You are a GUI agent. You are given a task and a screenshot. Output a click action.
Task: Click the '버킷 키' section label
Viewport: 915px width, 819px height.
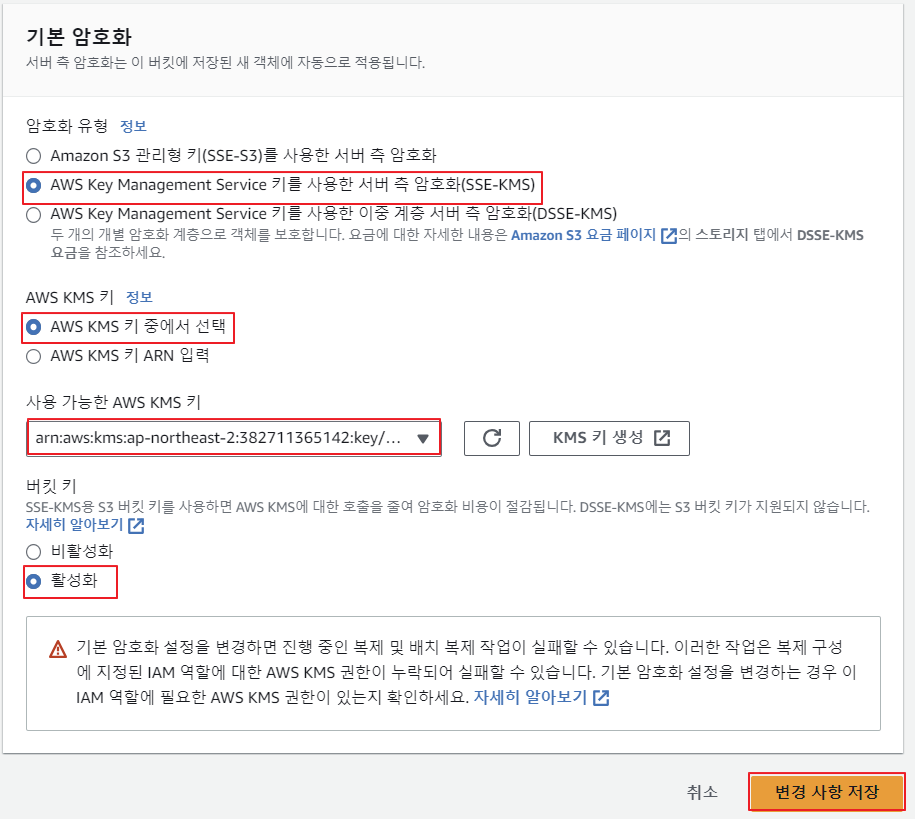pyautogui.click(x=51, y=486)
